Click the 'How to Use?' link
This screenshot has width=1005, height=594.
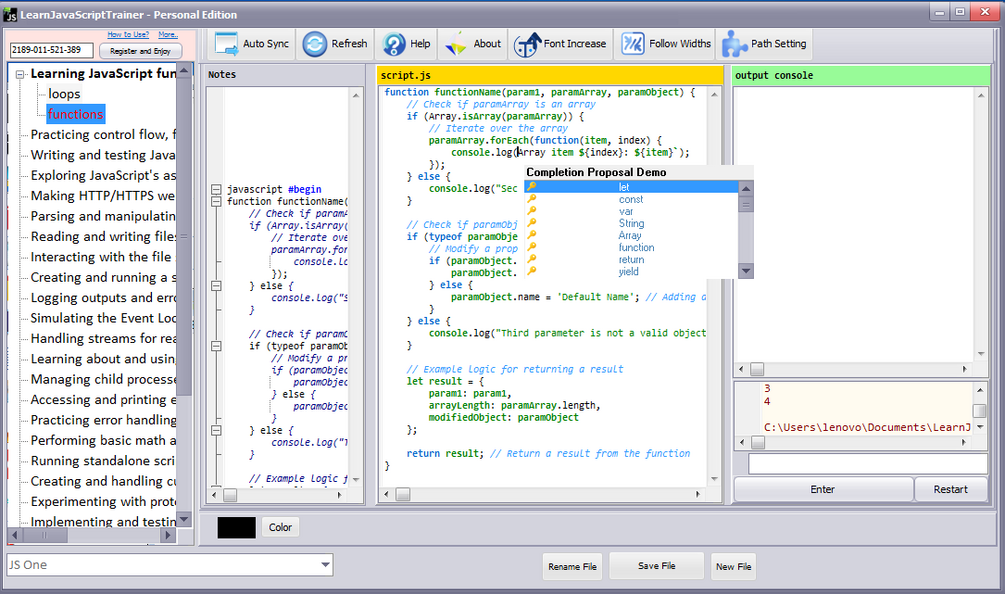pos(128,35)
